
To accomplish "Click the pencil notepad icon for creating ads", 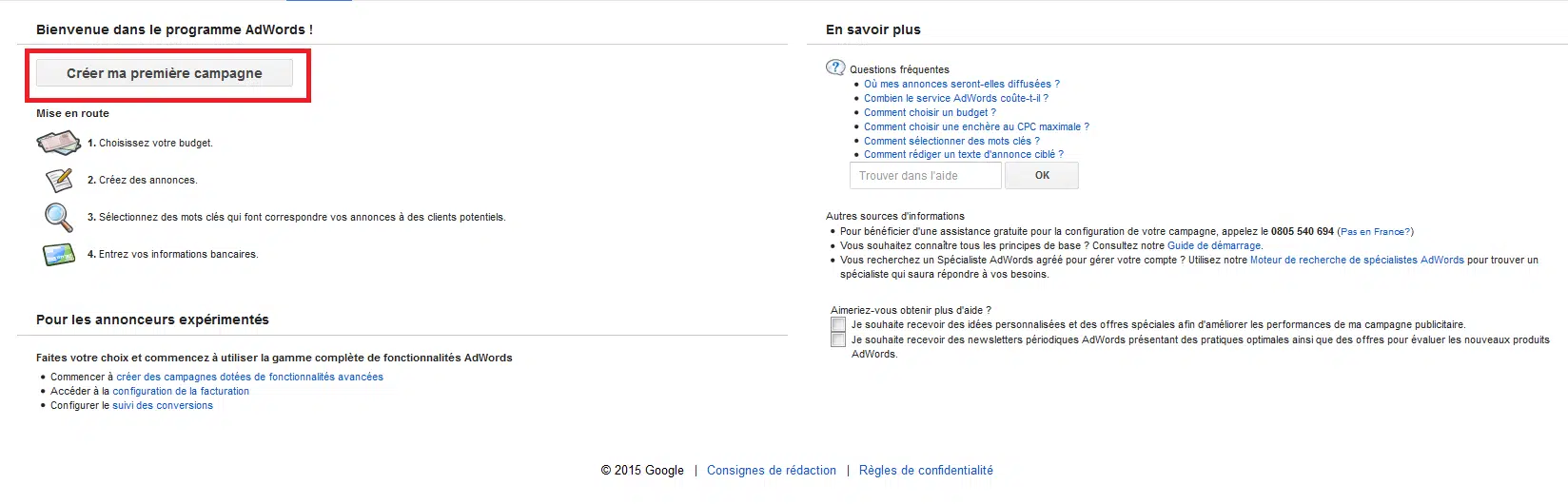I will point(58,180).
